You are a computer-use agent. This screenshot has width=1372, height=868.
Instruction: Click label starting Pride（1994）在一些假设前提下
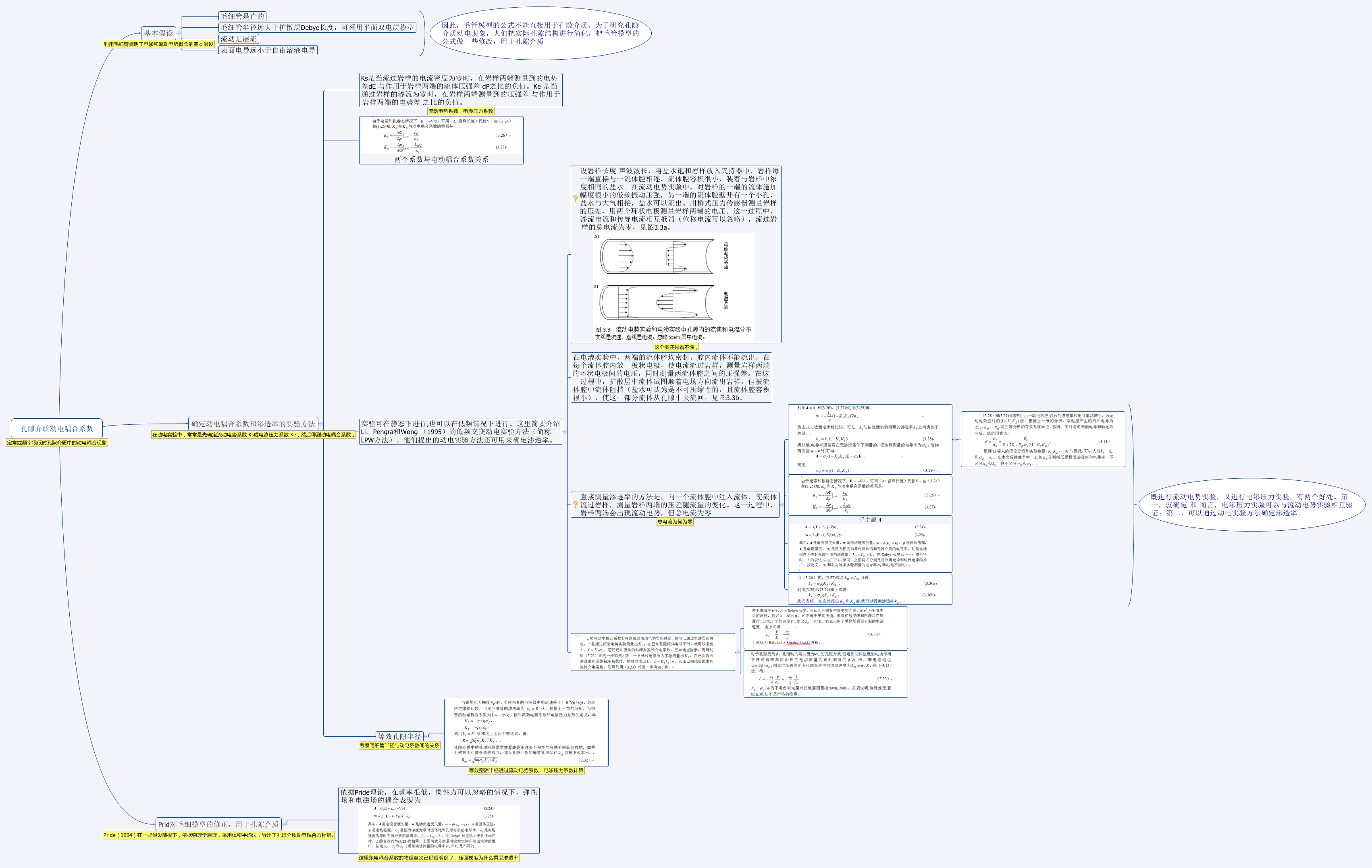[219, 835]
